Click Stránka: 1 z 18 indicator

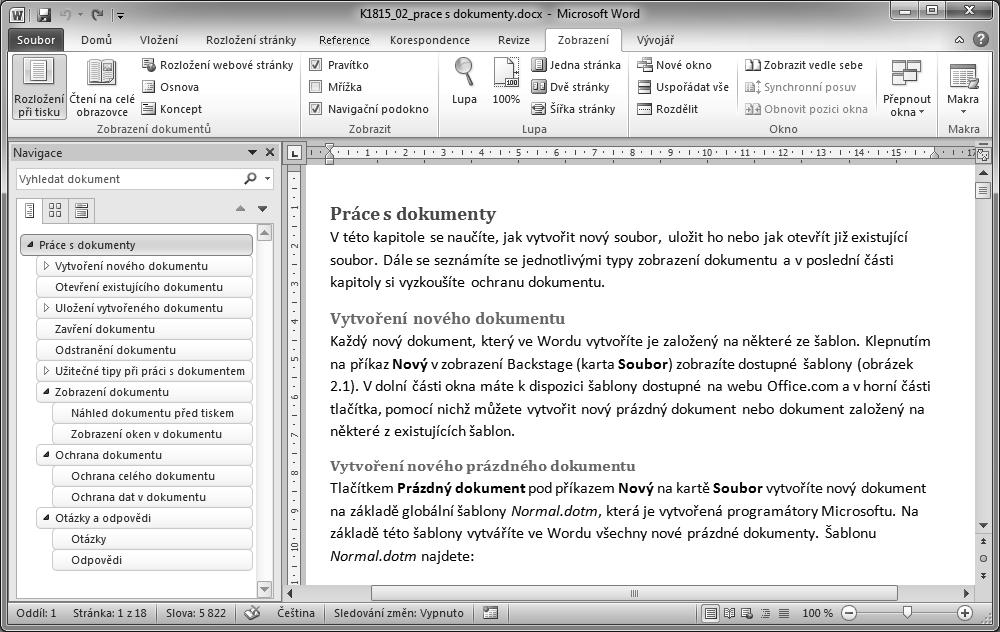tap(110, 613)
